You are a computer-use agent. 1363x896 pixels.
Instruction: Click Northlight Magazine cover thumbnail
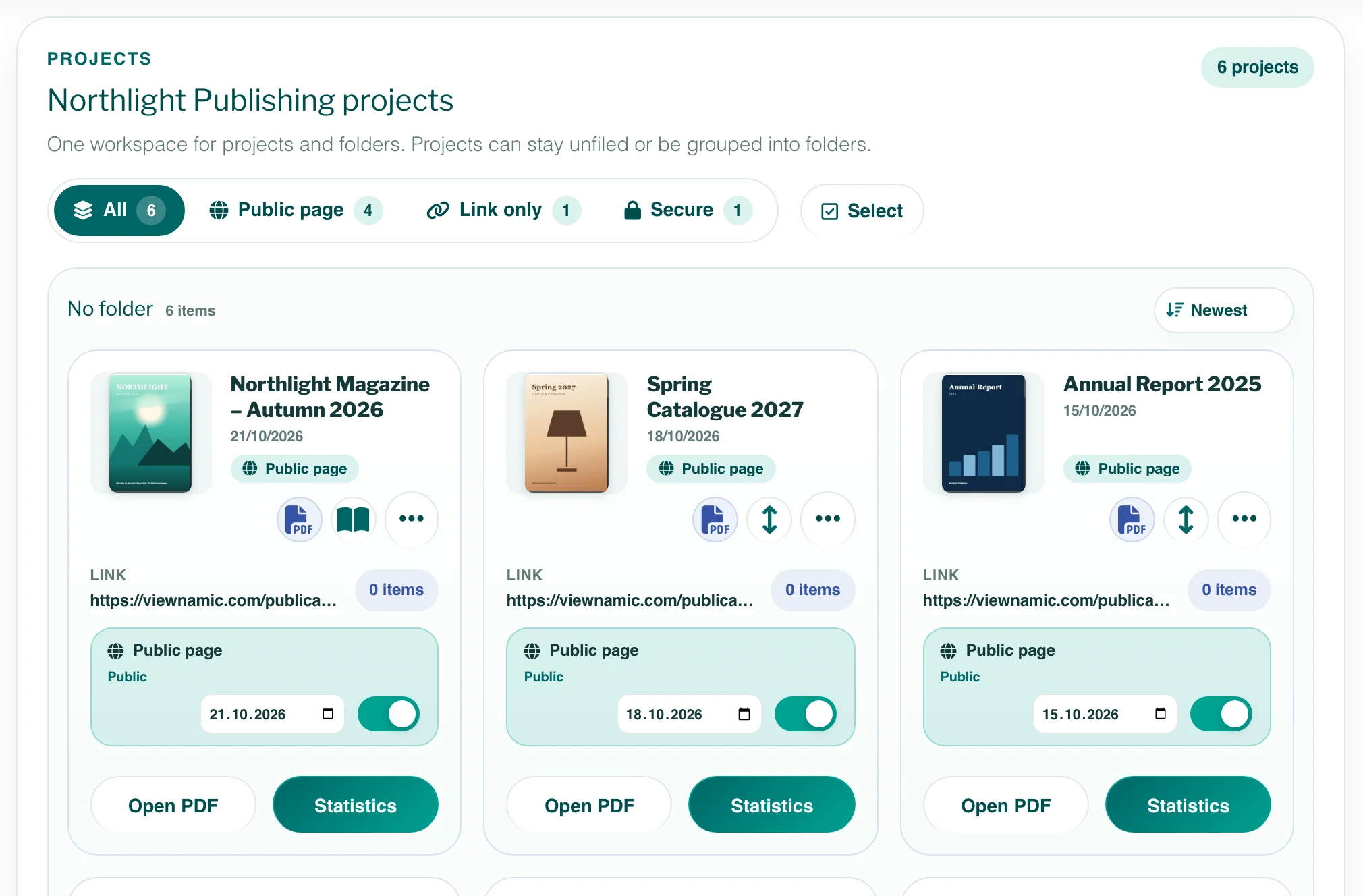[150, 433]
